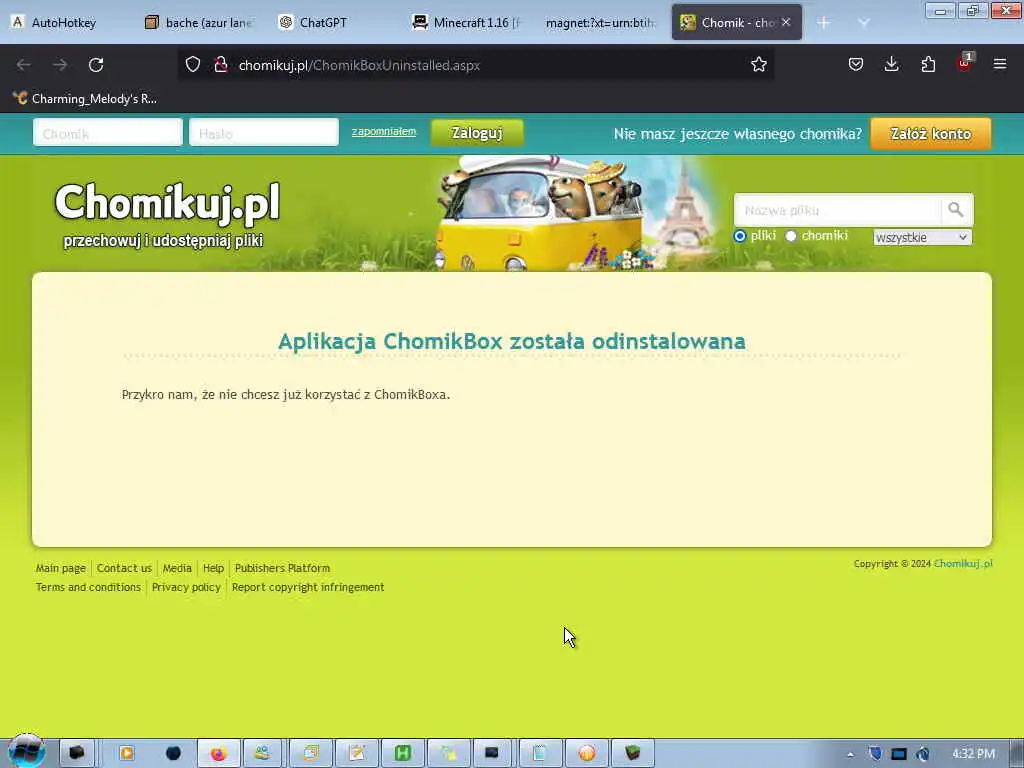Open the Firefox hamburger menu
The height and width of the screenshot is (768, 1024).
coord(1000,64)
